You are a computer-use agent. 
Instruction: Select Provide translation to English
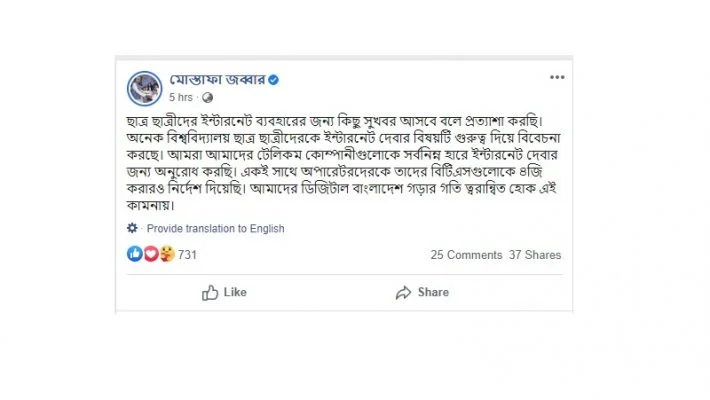click(215, 229)
